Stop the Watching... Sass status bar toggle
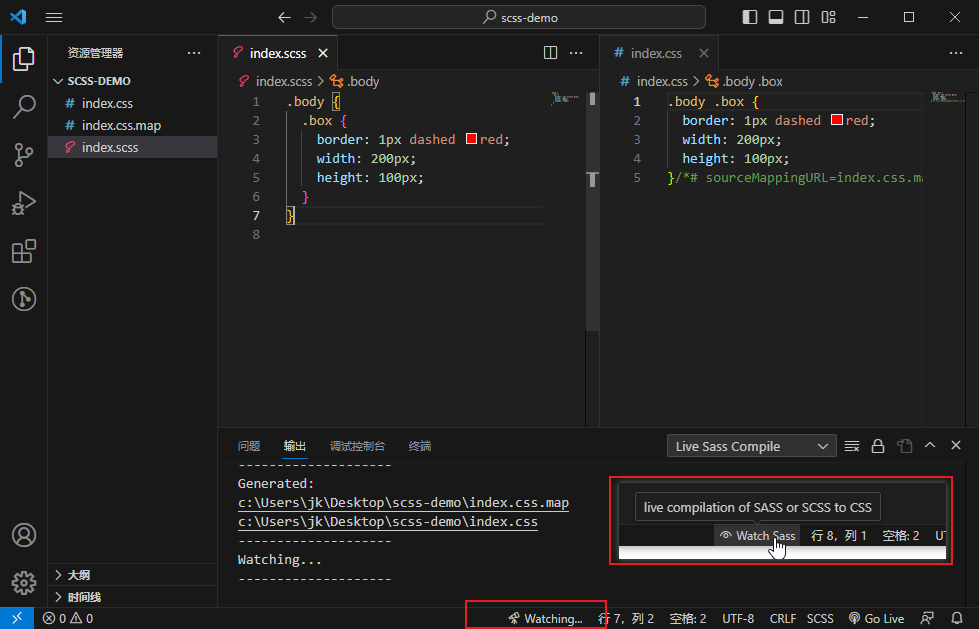 [x=545, y=618]
